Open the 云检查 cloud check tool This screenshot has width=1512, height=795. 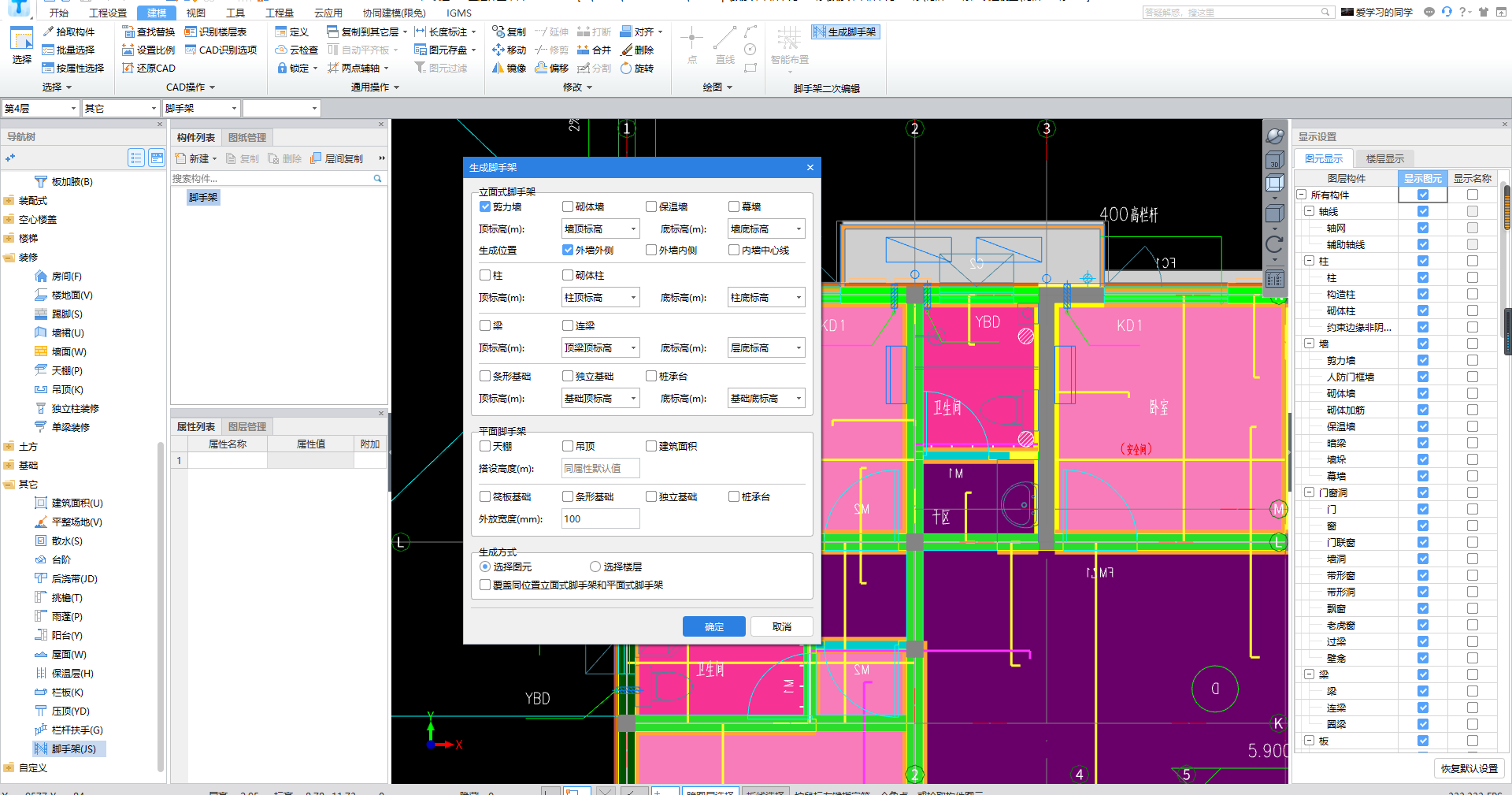[x=296, y=50]
